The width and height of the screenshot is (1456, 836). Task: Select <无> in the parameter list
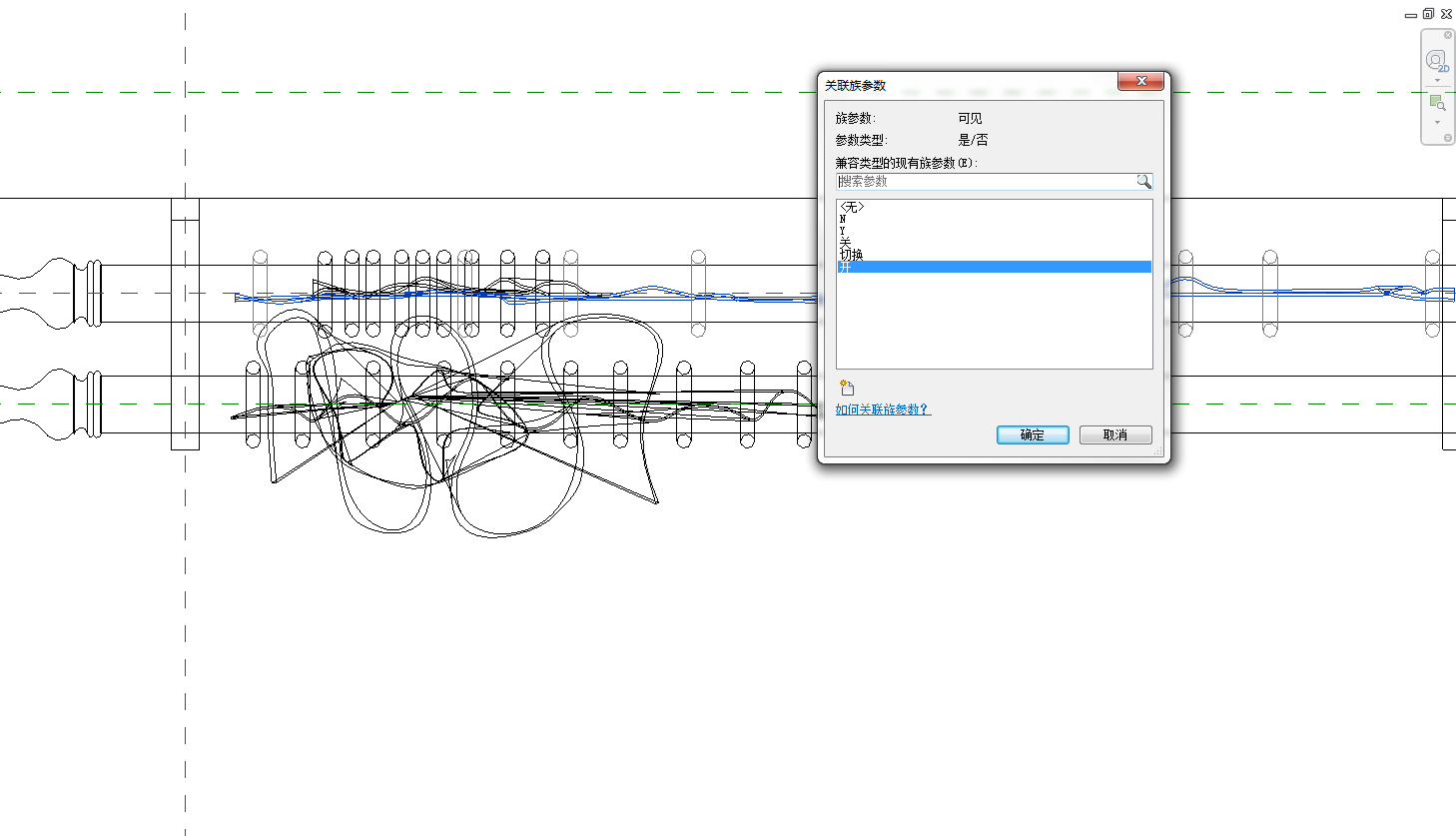994,207
